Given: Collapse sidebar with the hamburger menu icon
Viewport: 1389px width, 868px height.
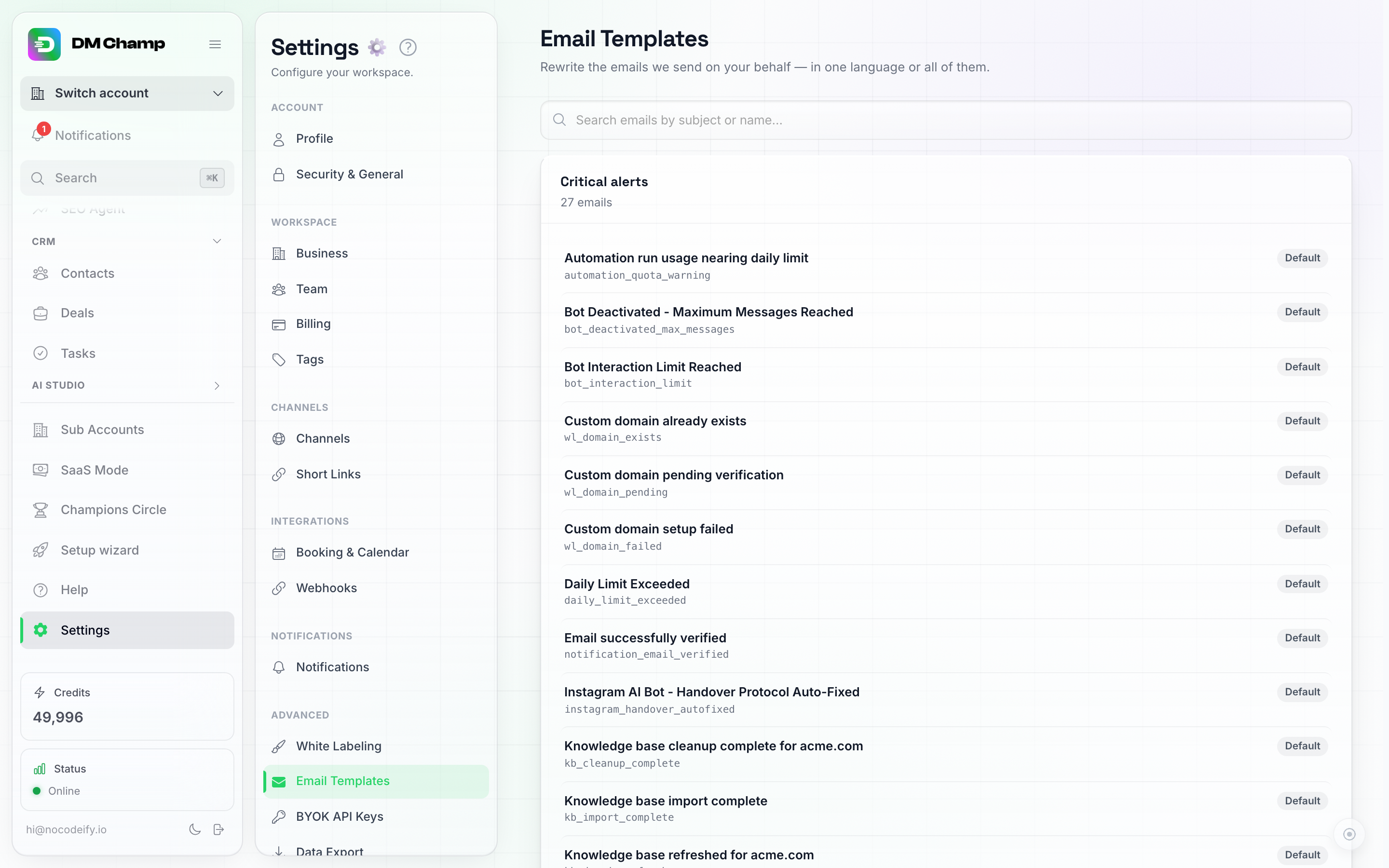Looking at the screenshot, I should 215,44.
